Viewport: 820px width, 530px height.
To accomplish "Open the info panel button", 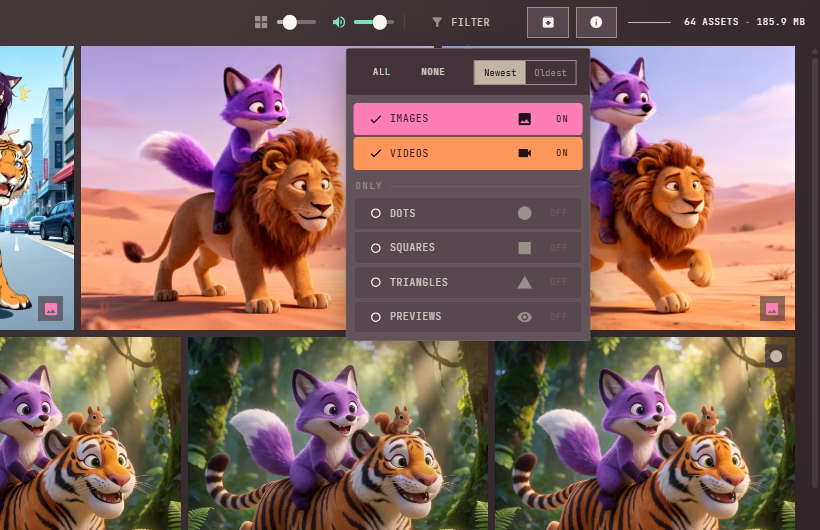I will coord(596,22).
